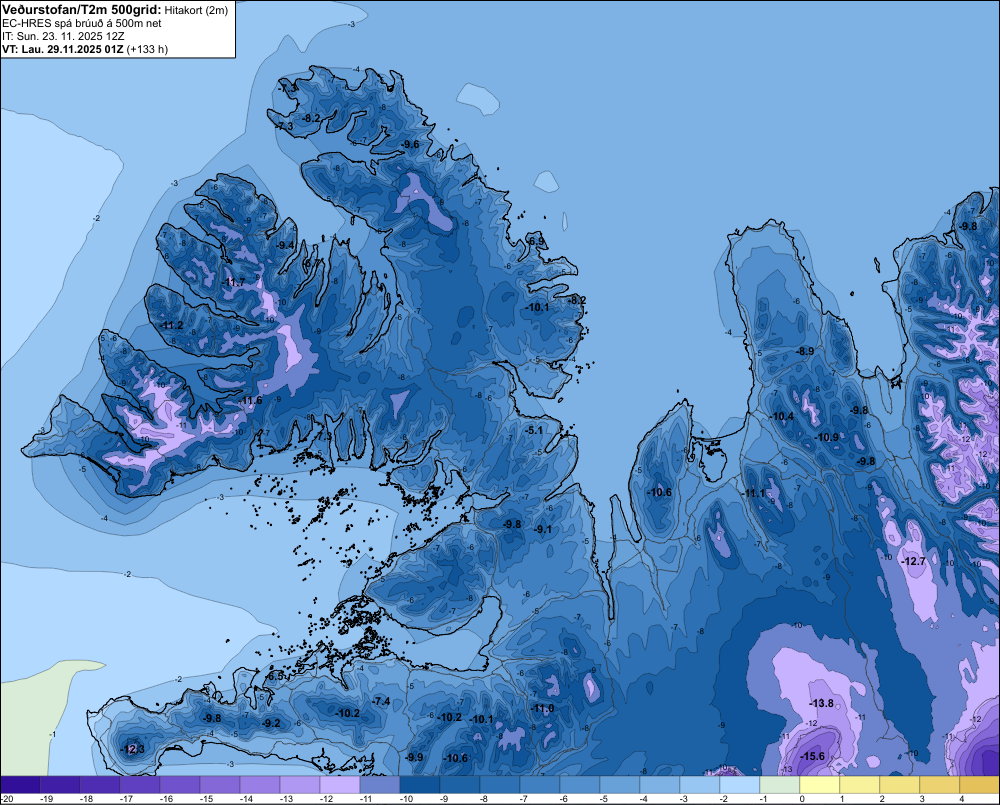The height and width of the screenshot is (805, 1000).
Task: Click the -13.8 temperature value on map
Action: (x=821, y=703)
